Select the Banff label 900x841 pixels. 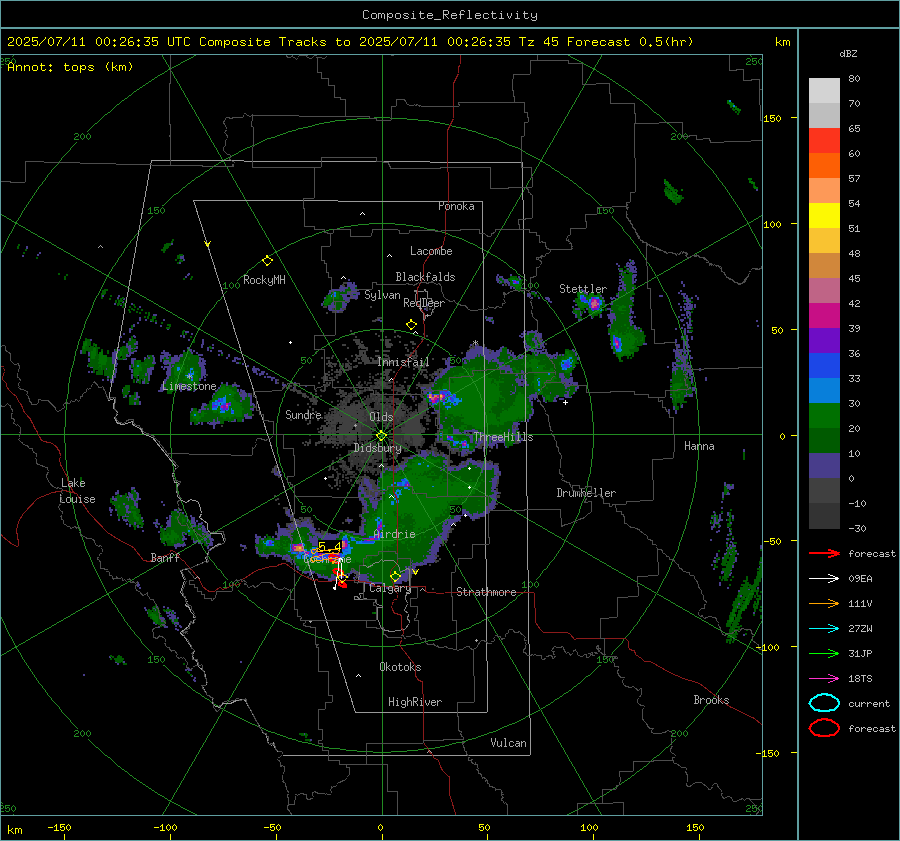tap(165, 558)
